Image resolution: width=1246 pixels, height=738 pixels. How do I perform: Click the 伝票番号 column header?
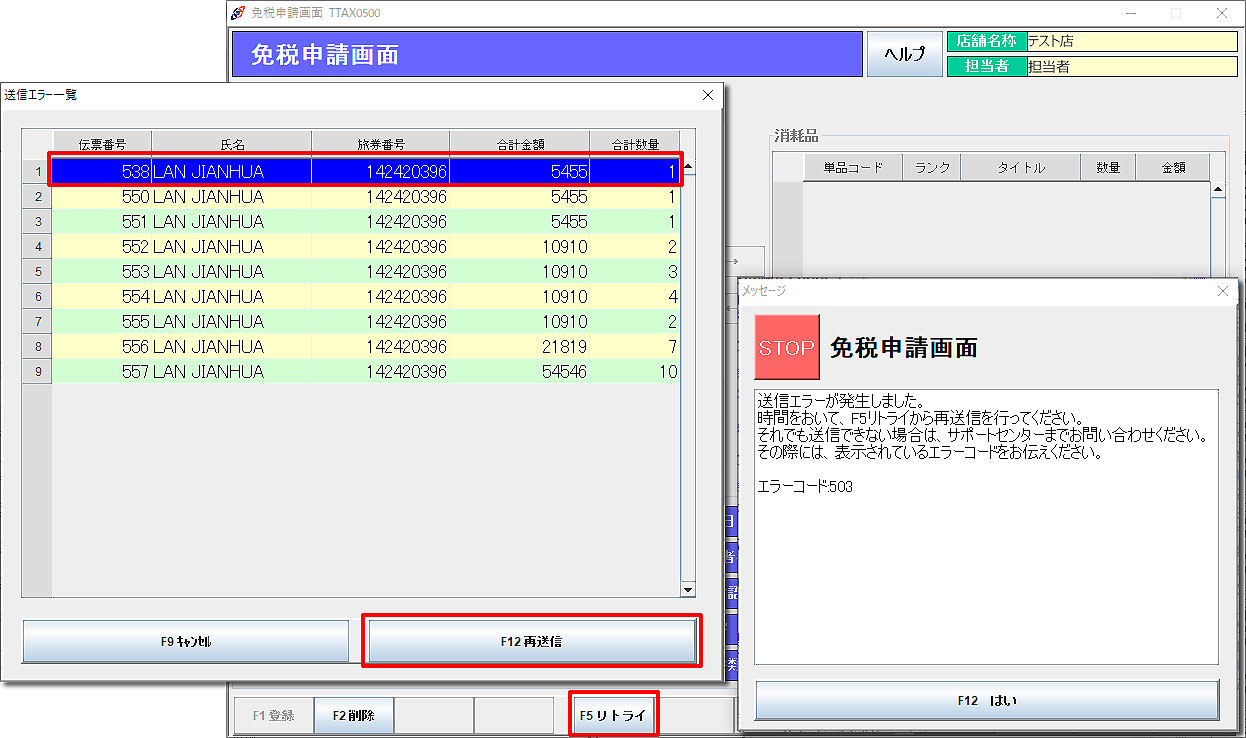click(x=101, y=144)
